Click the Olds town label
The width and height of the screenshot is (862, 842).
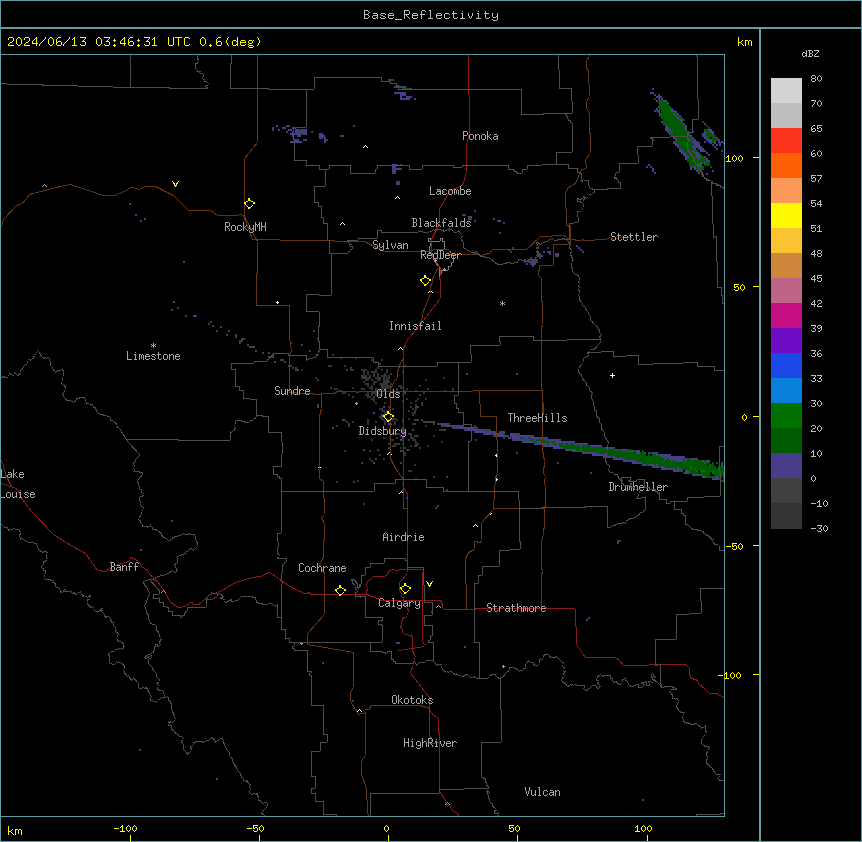388,394
